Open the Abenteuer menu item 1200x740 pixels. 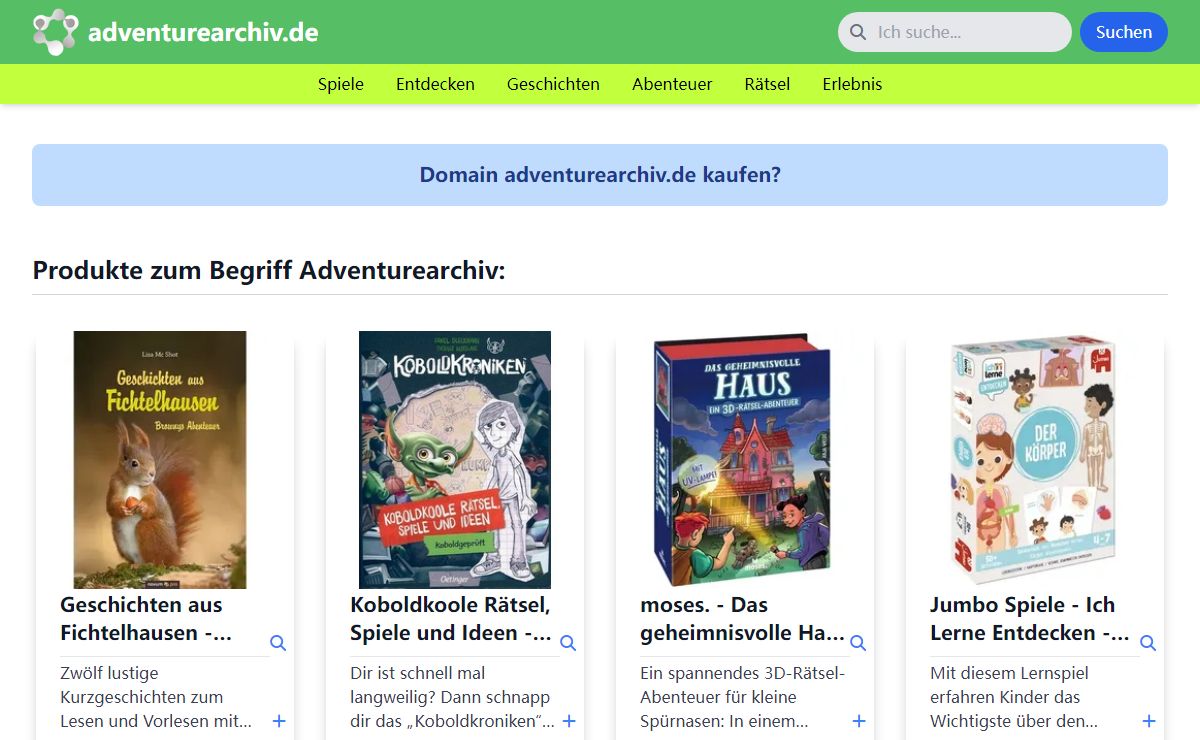(672, 84)
